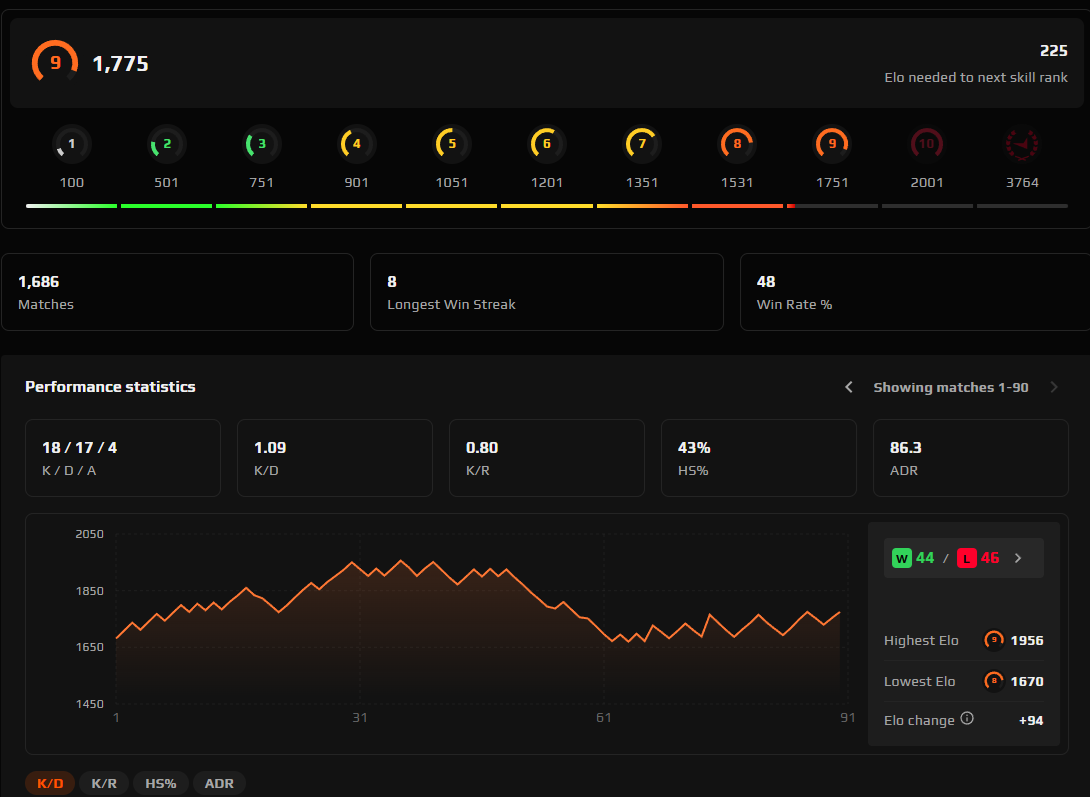This screenshot has width=1090, height=797.
Task: Select the level 1 skill icon
Action: point(72,145)
